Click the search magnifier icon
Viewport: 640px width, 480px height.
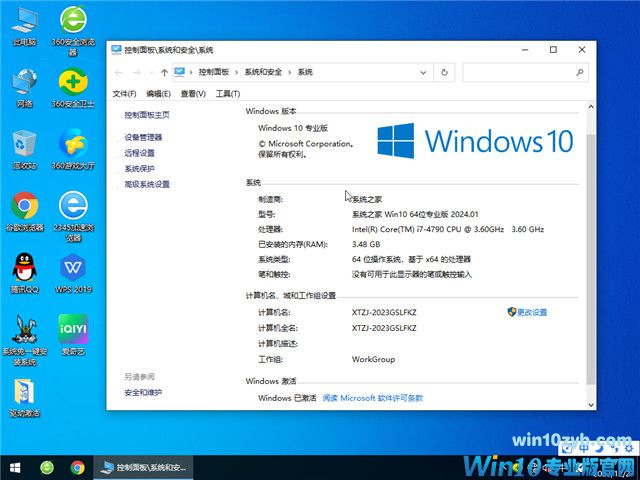(x=580, y=73)
